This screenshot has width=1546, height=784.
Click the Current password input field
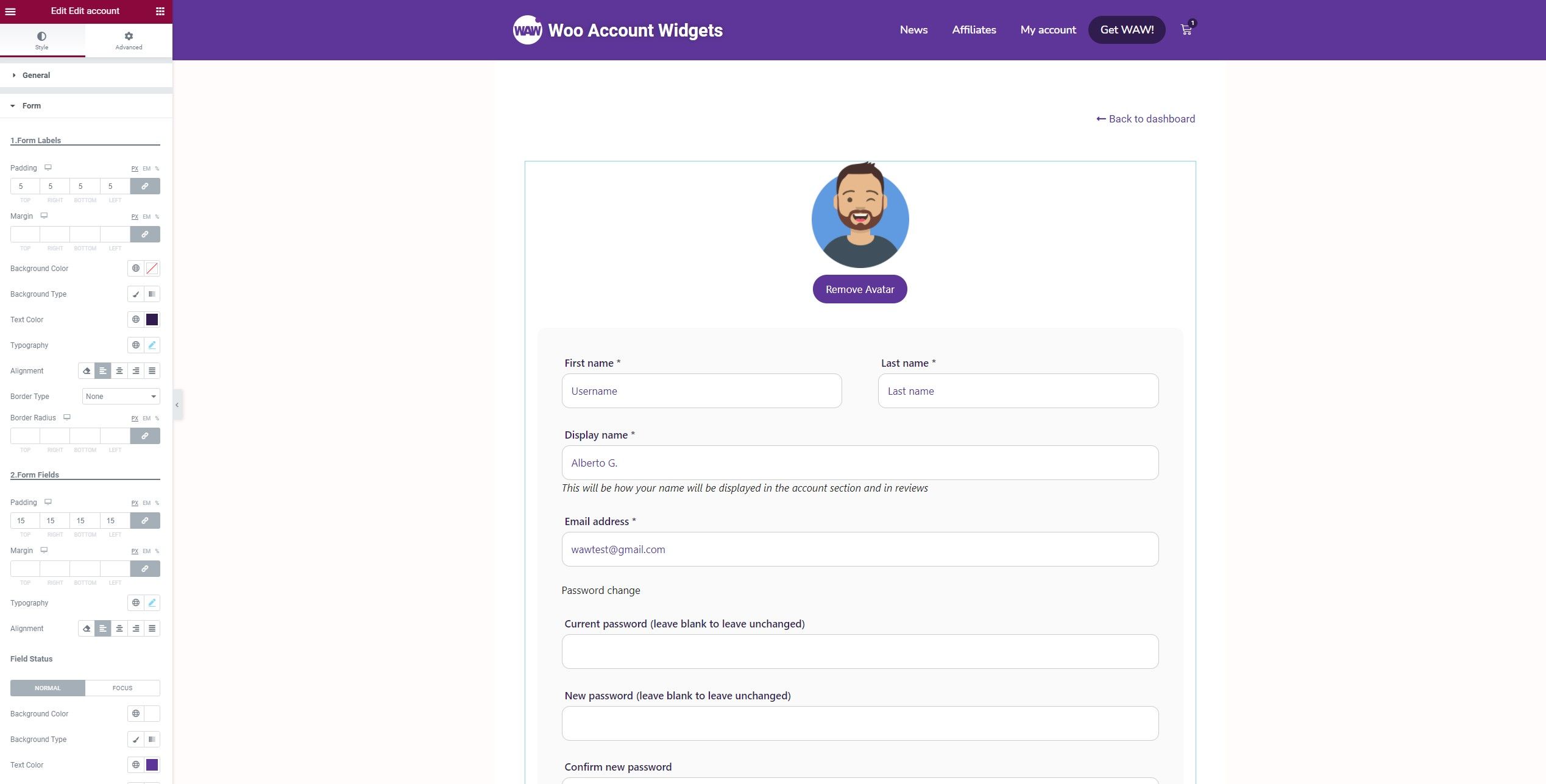tap(860, 651)
